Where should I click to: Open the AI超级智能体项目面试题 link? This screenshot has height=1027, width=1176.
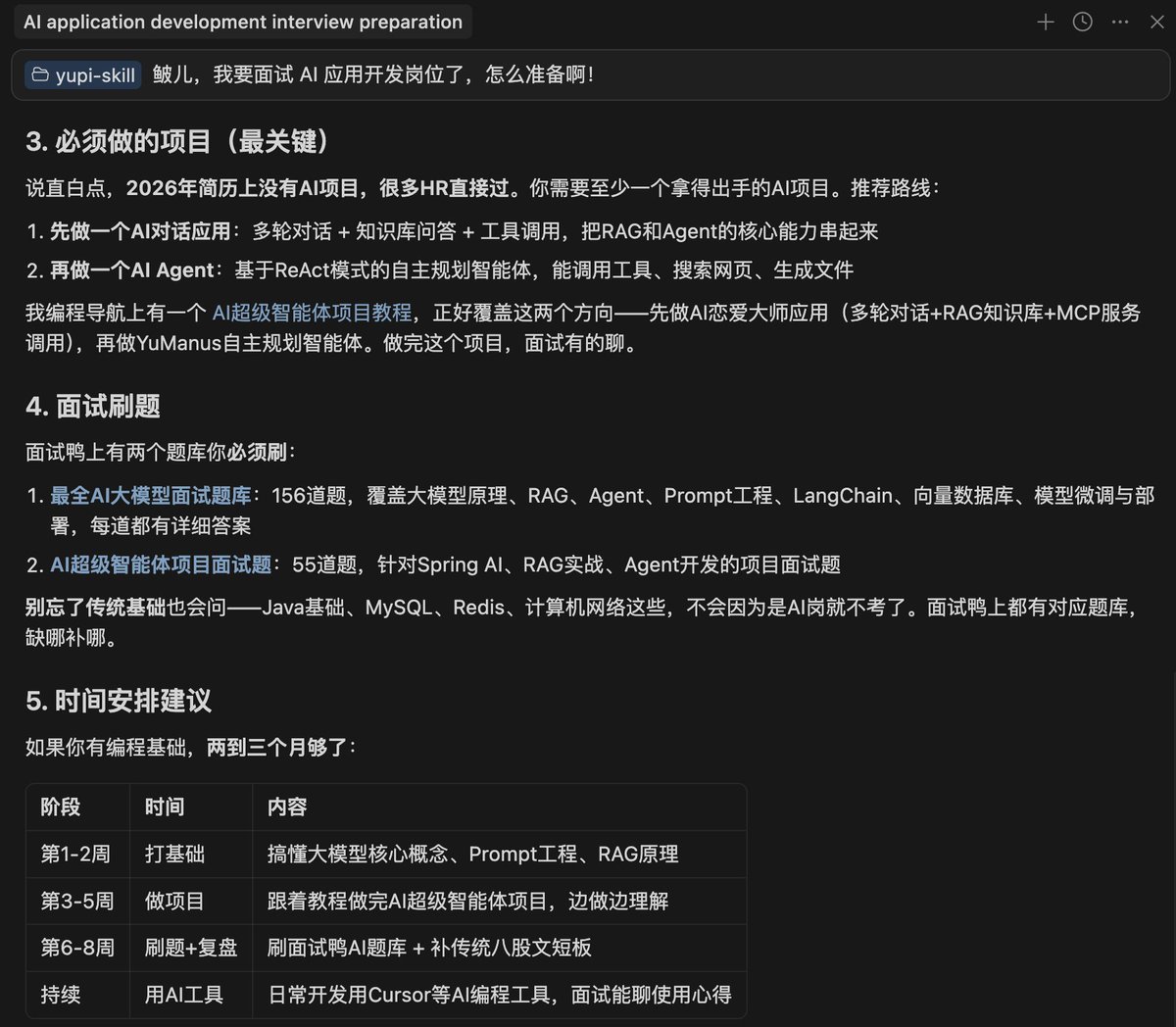(x=161, y=564)
